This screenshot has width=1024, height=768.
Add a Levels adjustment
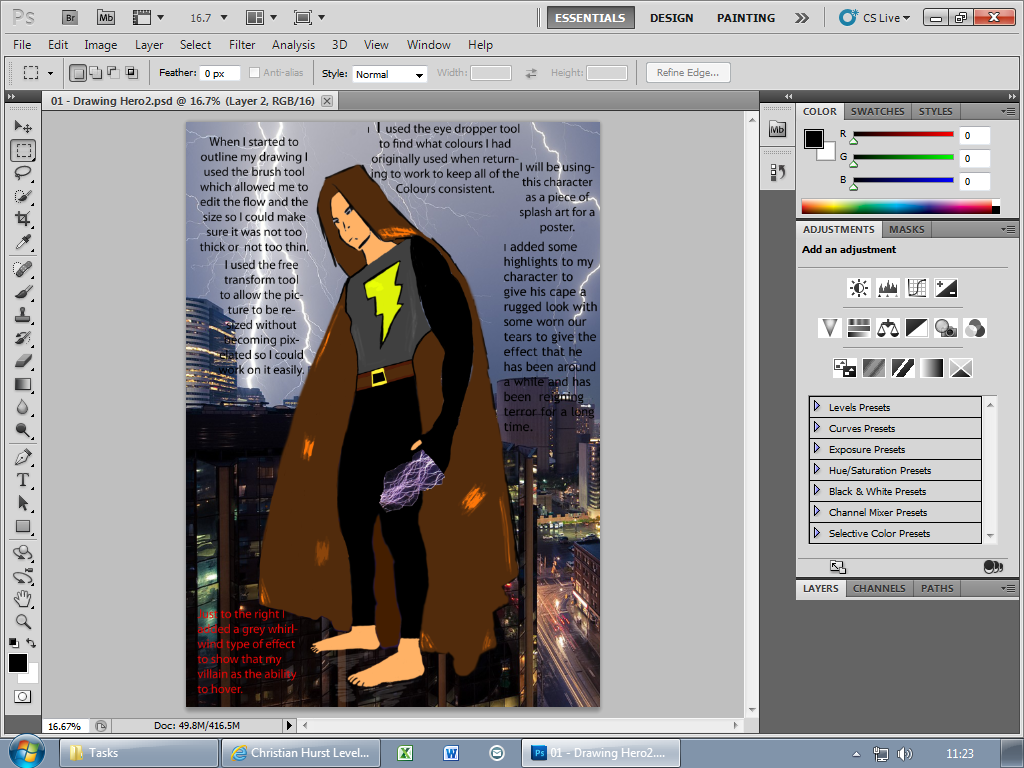(888, 288)
